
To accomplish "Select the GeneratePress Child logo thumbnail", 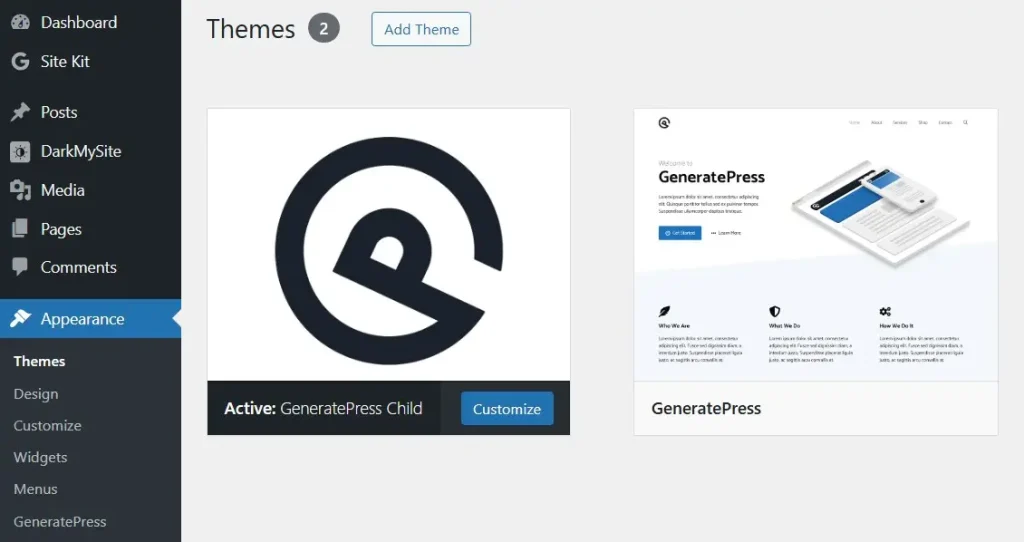I will (389, 245).
